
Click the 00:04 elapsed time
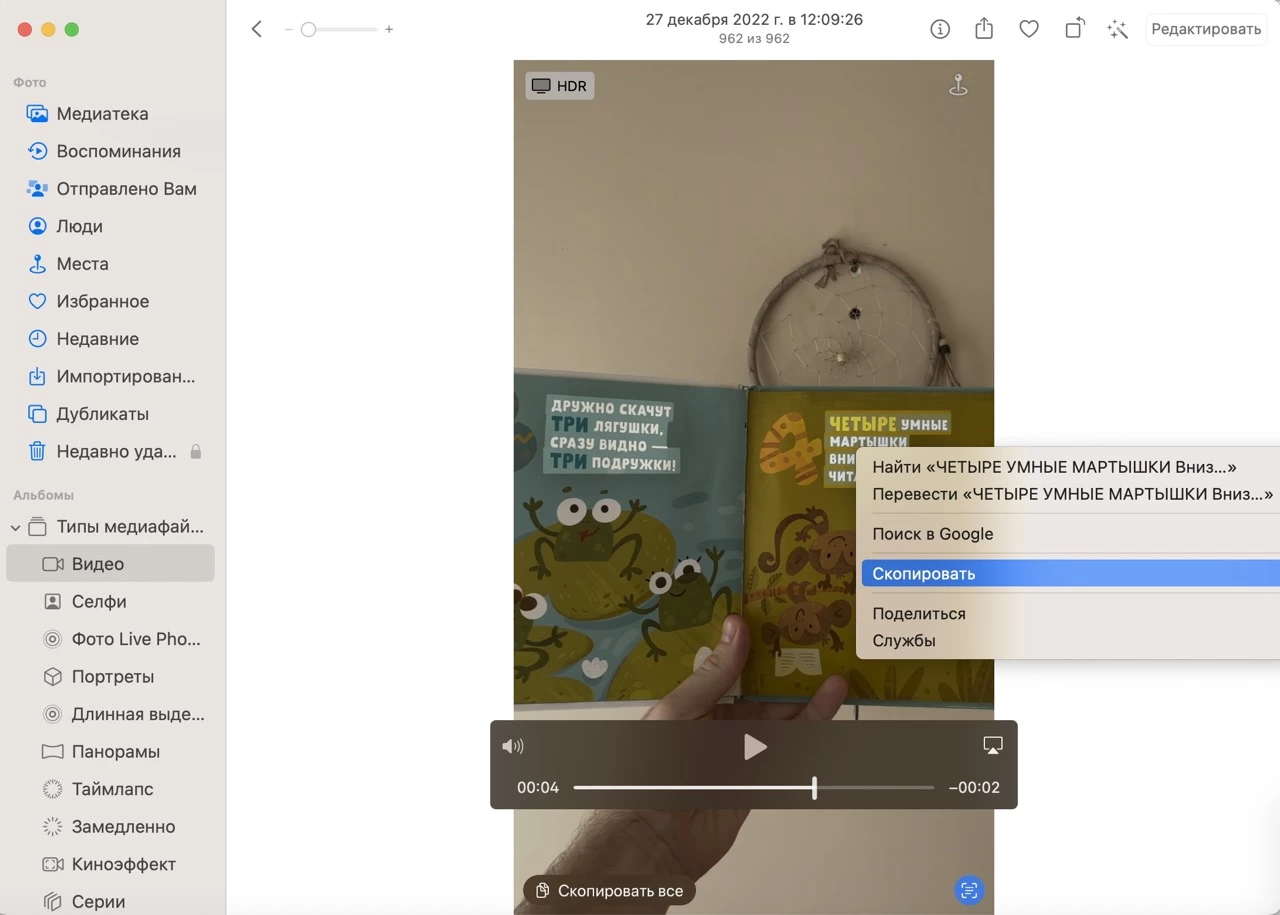click(x=538, y=788)
